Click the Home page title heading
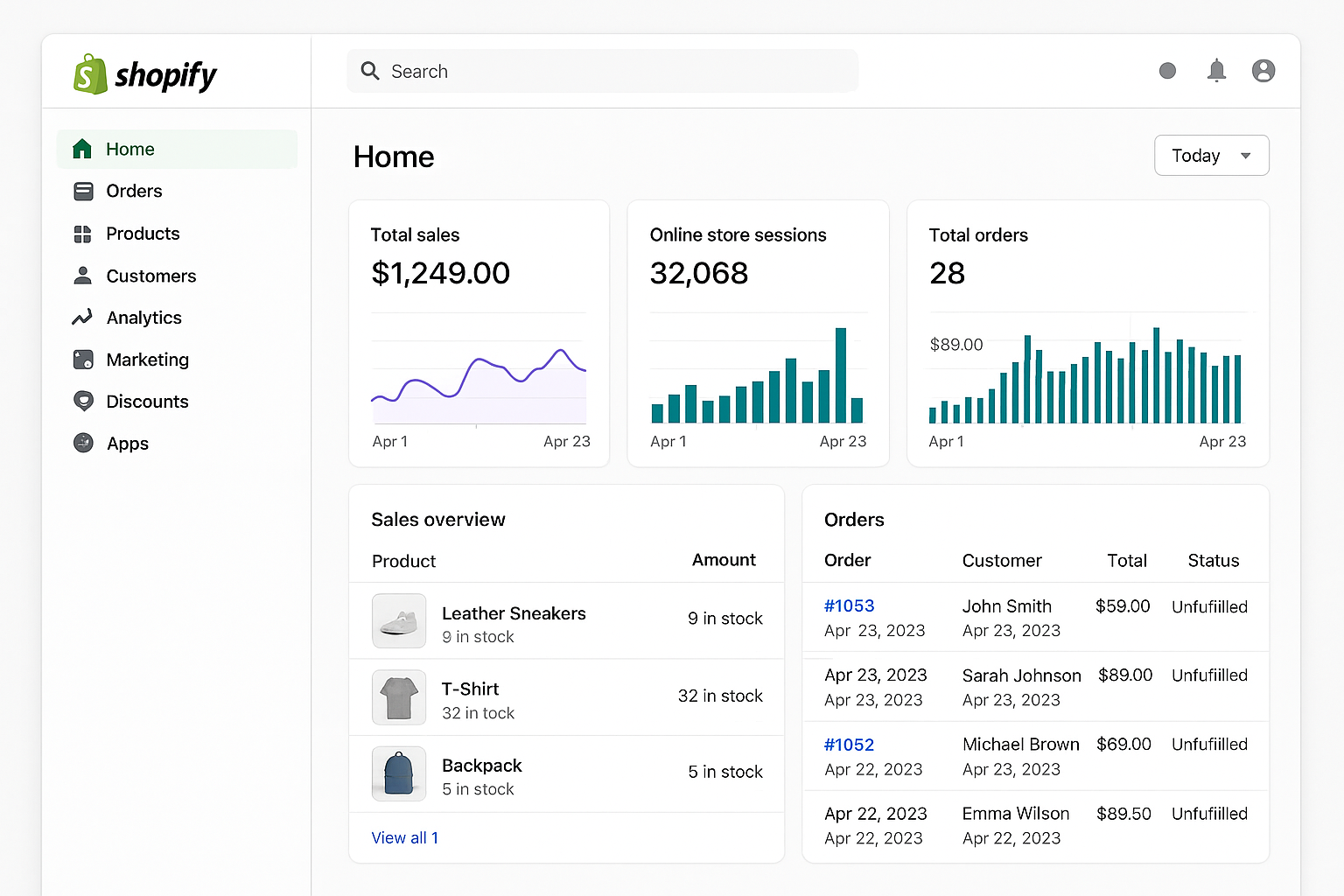 tap(394, 157)
